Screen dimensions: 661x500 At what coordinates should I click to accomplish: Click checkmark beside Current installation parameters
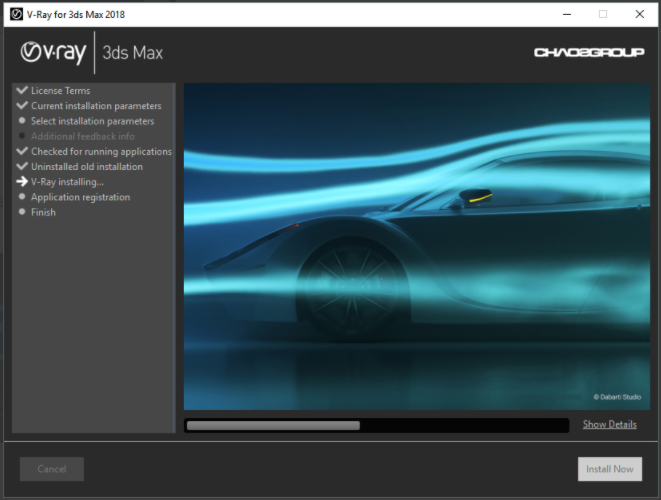[22, 105]
